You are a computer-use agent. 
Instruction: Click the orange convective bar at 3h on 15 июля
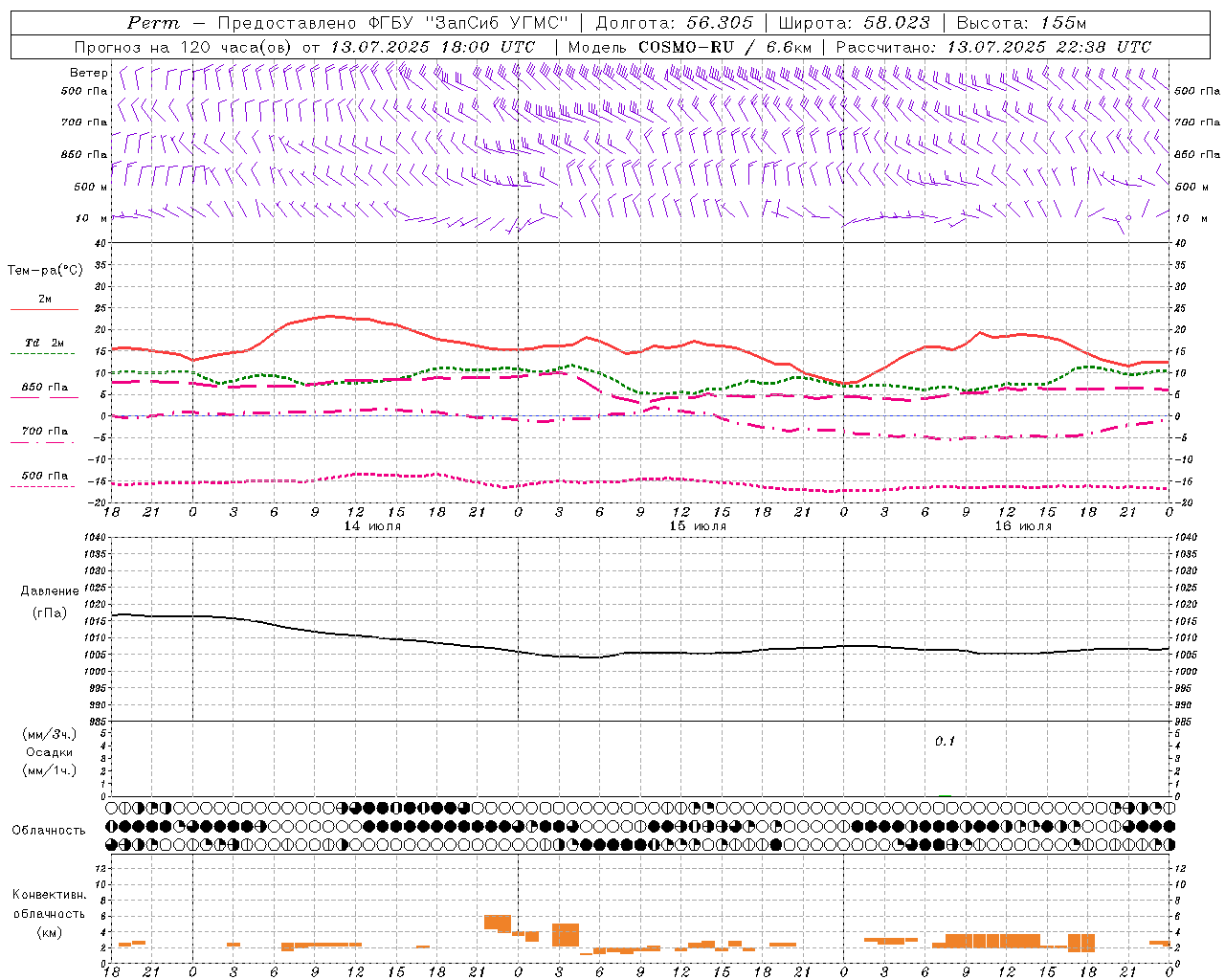coord(566,935)
